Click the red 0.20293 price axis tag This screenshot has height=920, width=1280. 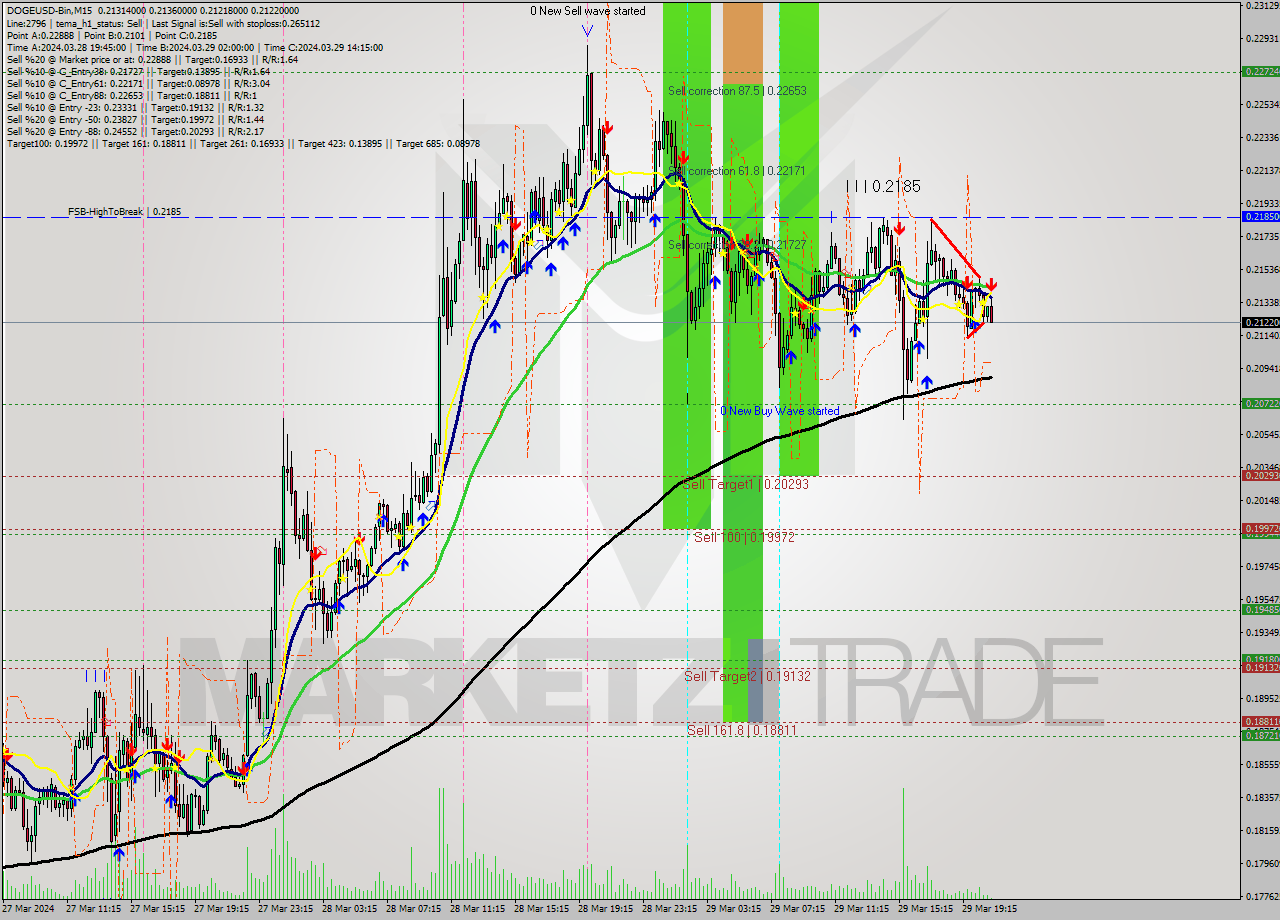pos(1260,475)
